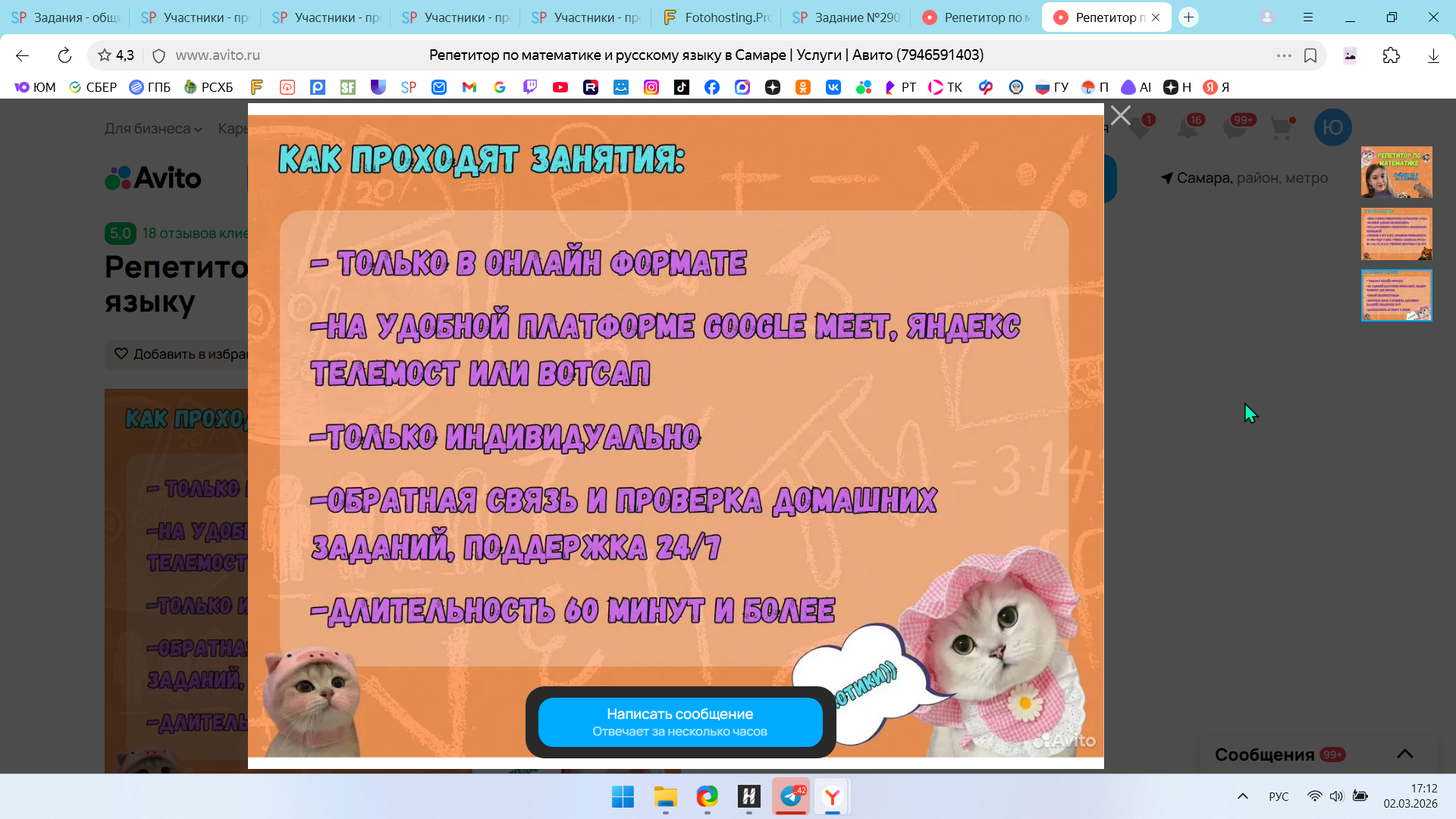Open the browser extensions puzzle icon
The width and height of the screenshot is (1456, 819).
(x=1391, y=55)
